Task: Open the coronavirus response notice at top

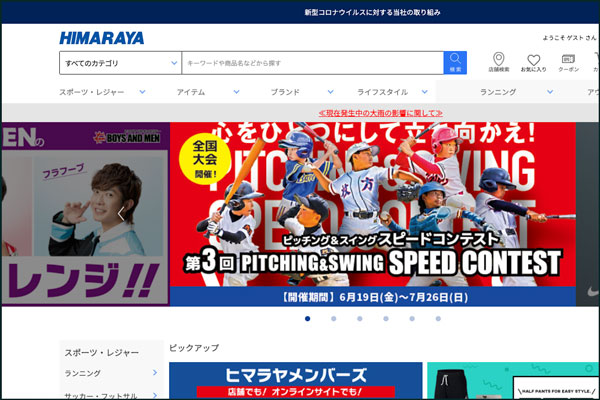Action: pos(372,12)
